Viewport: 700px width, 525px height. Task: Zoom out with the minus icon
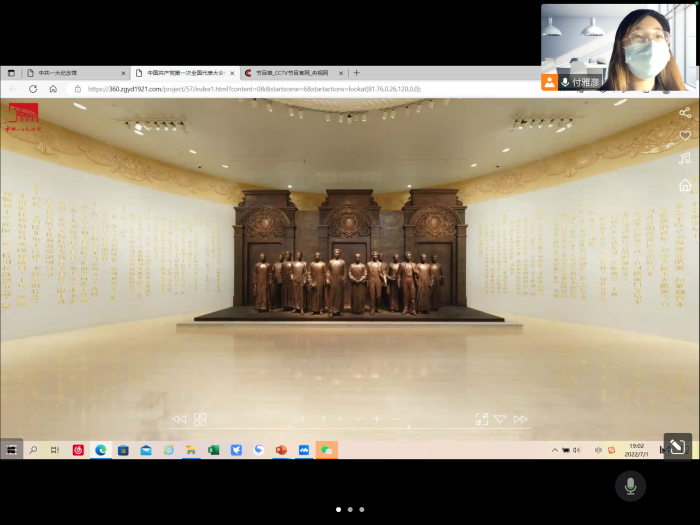tap(395, 419)
